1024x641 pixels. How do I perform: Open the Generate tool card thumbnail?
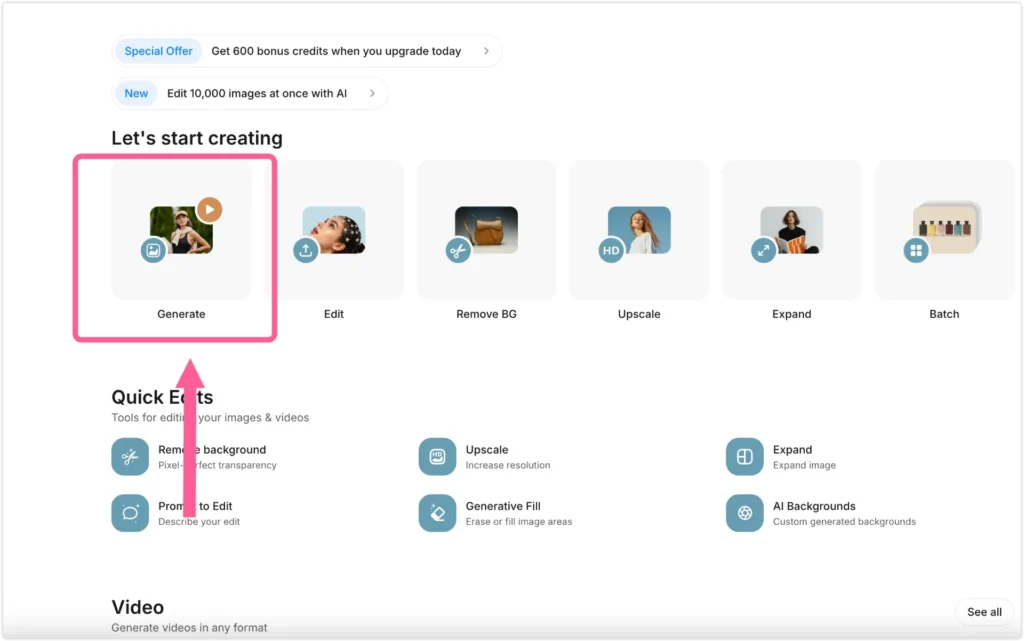click(x=181, y=230)
